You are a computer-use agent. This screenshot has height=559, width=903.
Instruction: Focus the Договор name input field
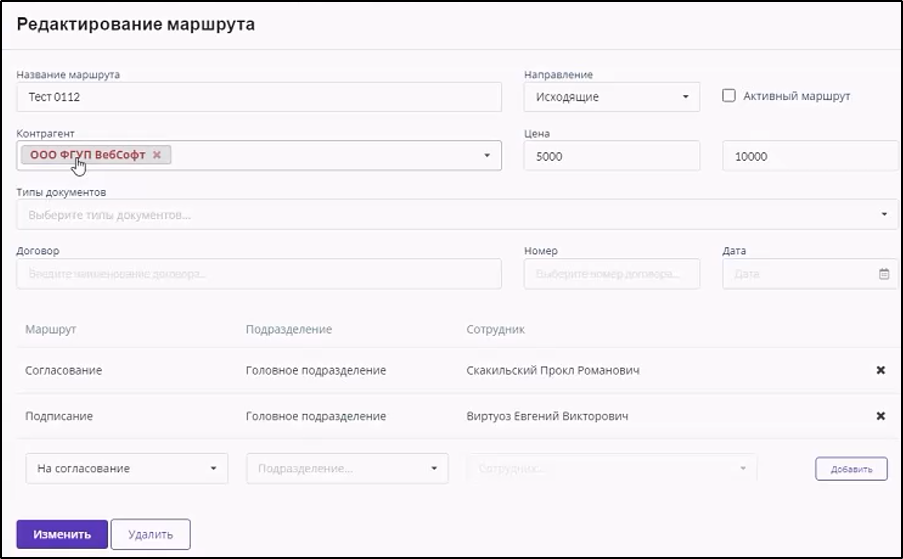259,274
